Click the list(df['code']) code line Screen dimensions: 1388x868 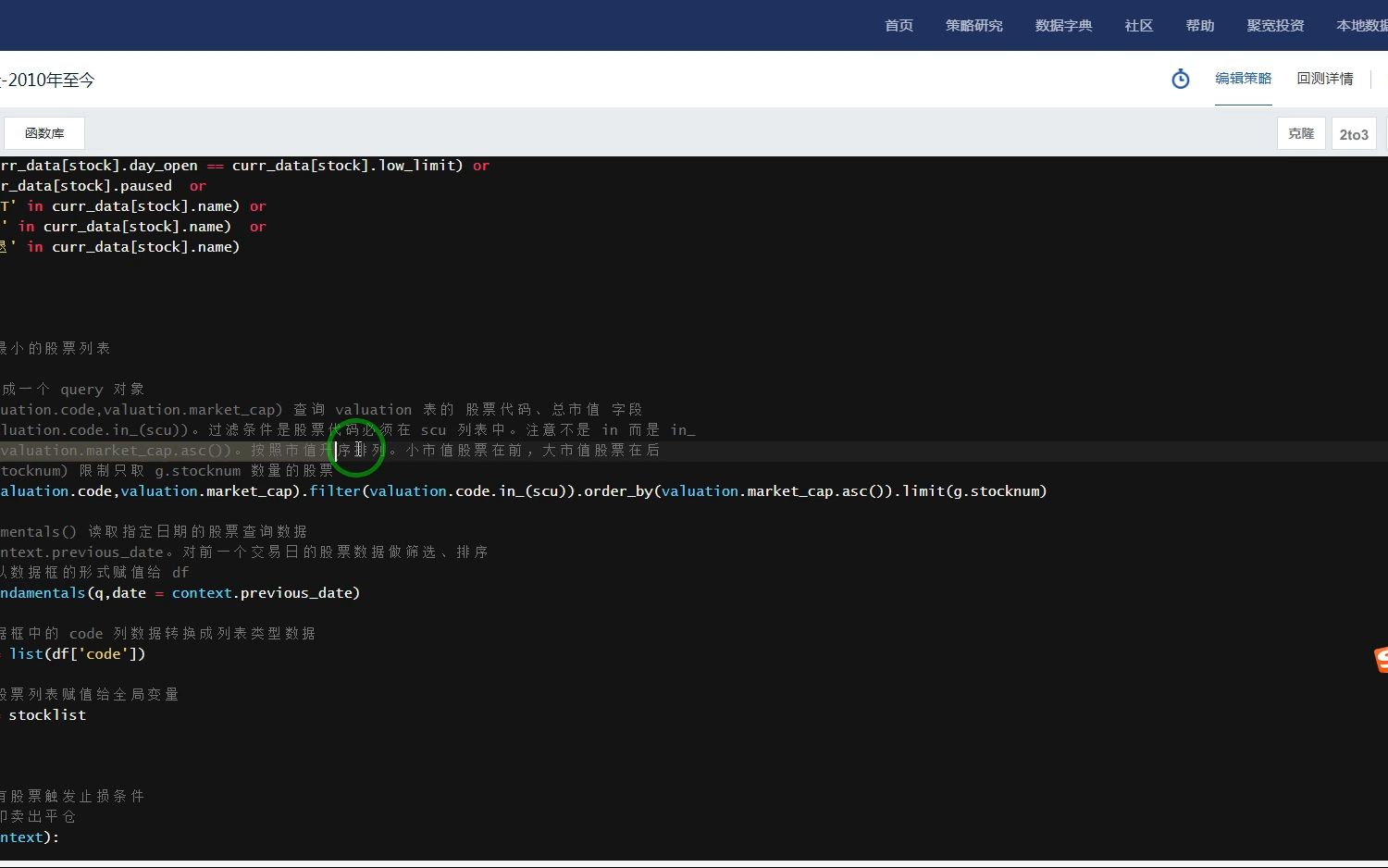point(73,654)
